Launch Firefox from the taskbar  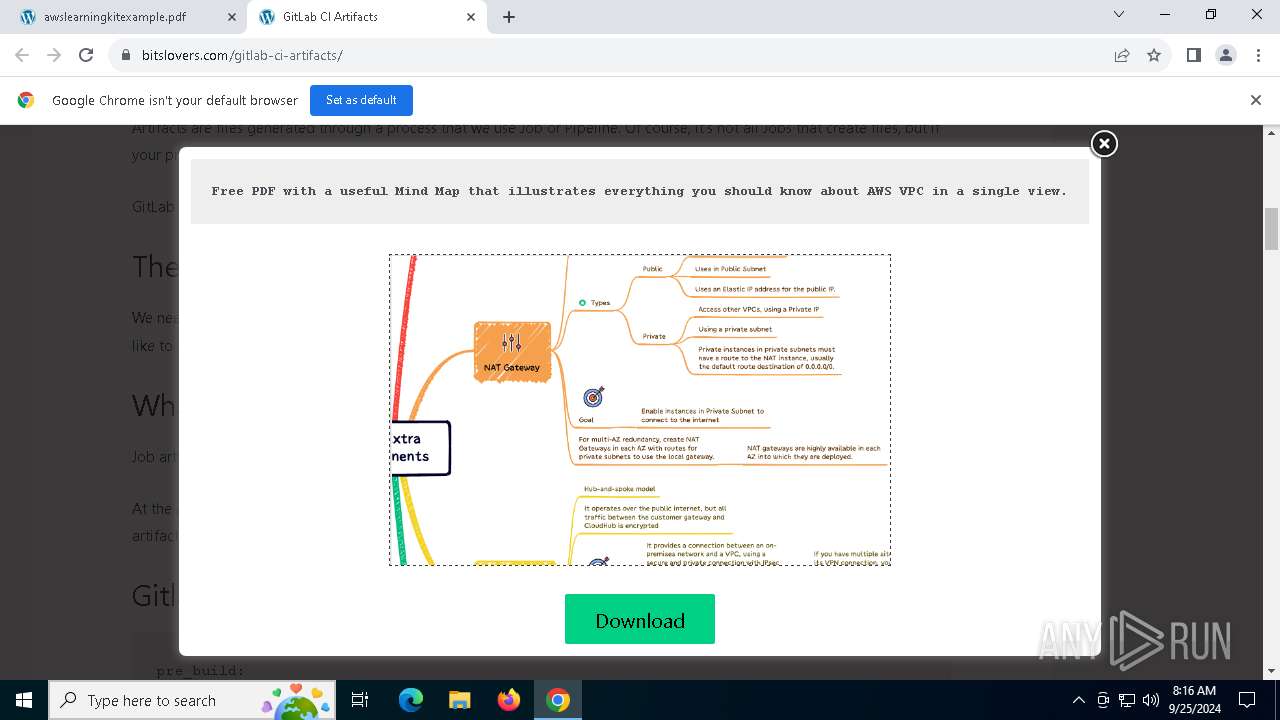509,700
